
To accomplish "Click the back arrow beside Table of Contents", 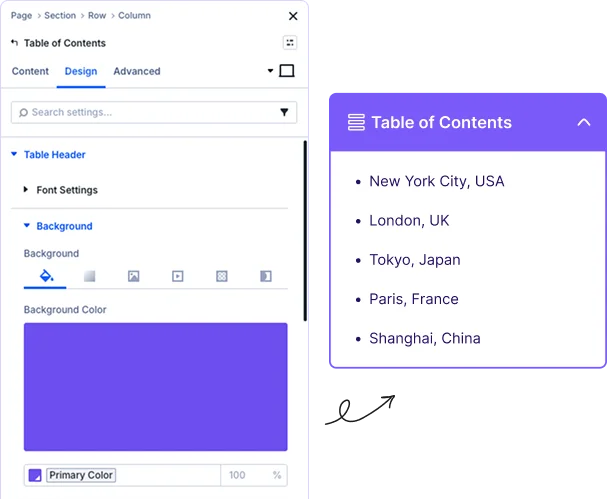I will coord(14,43).
